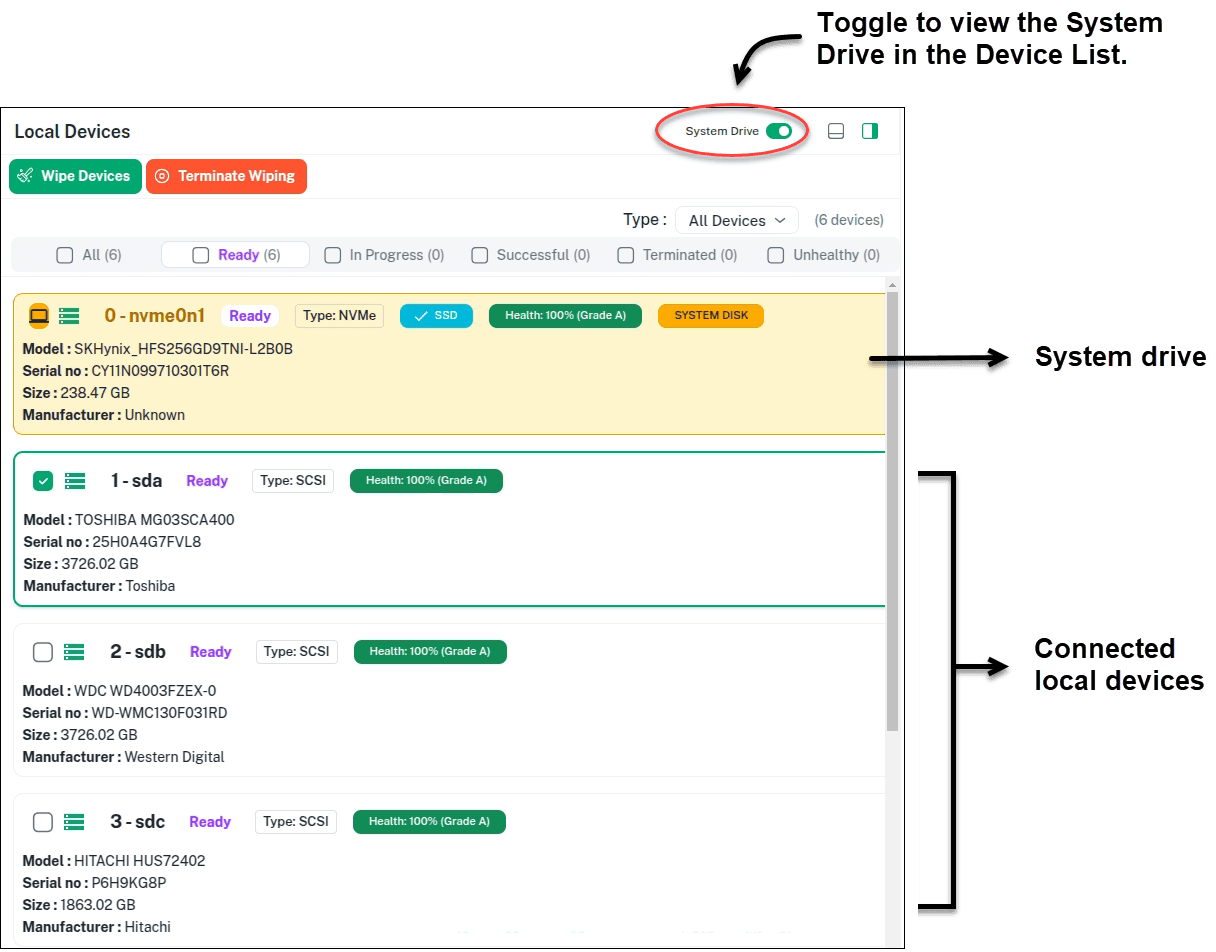Check the 3 - sdc device checkbox
Viewport: 1216px width, 952px height.
coord(43,822)
